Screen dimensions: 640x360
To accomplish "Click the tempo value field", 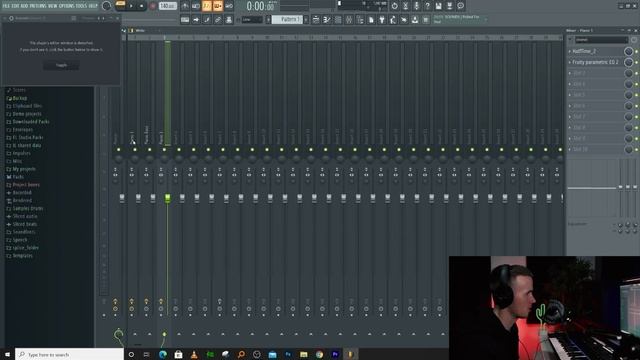I will [x=167, y=6].
